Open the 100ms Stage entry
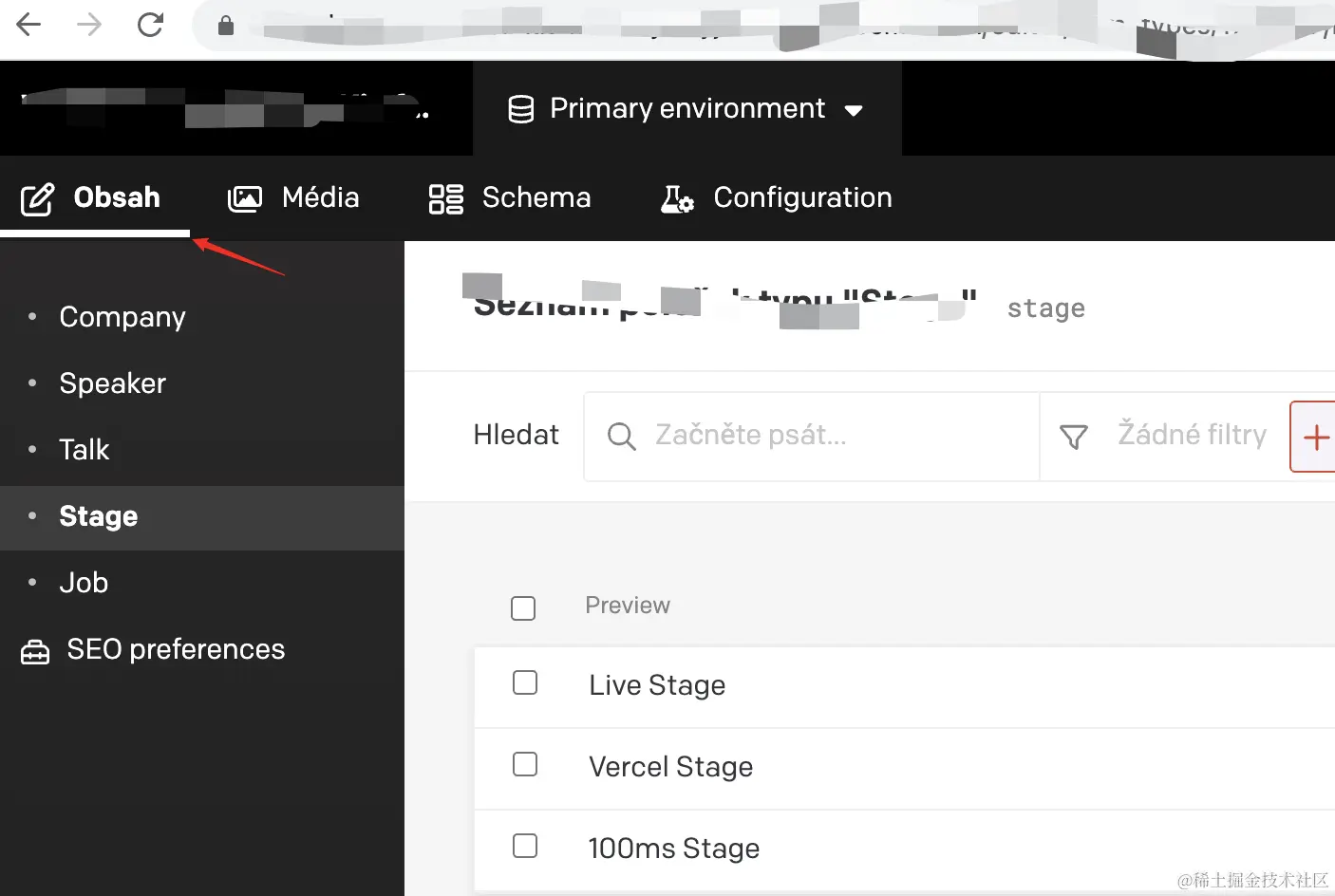This screenshot has height=896, width=1335. [x=674, y=849]
